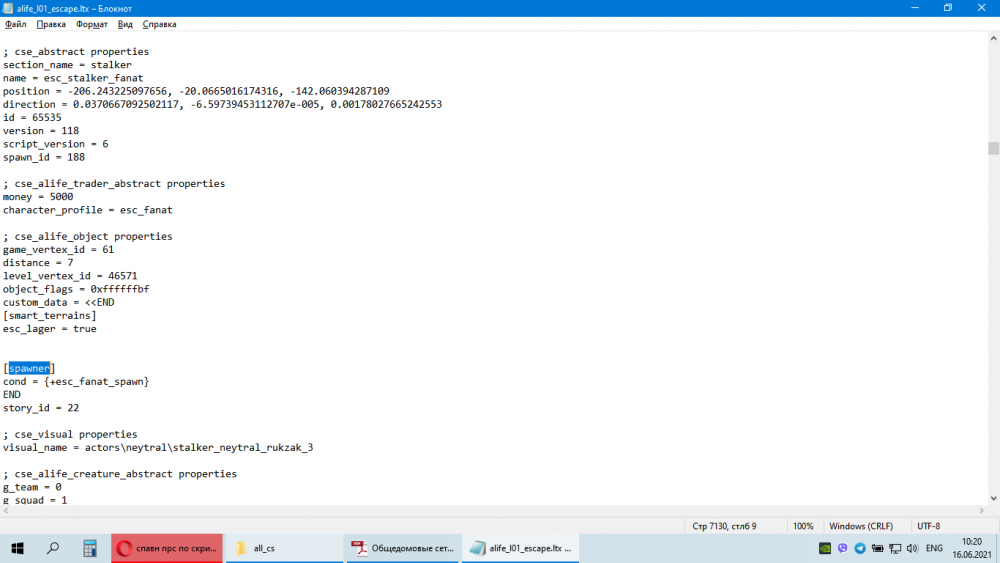Click the comment '; cse_alife_creature_abstract properties'

[x=120, y=474]
